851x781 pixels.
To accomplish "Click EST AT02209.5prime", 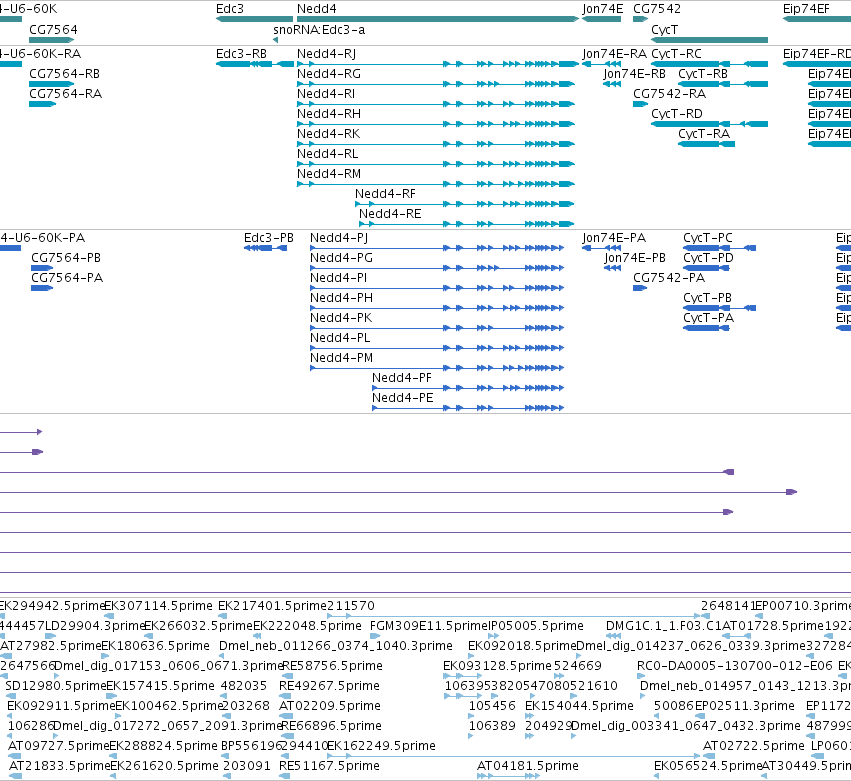I will [x=329, y=706].
